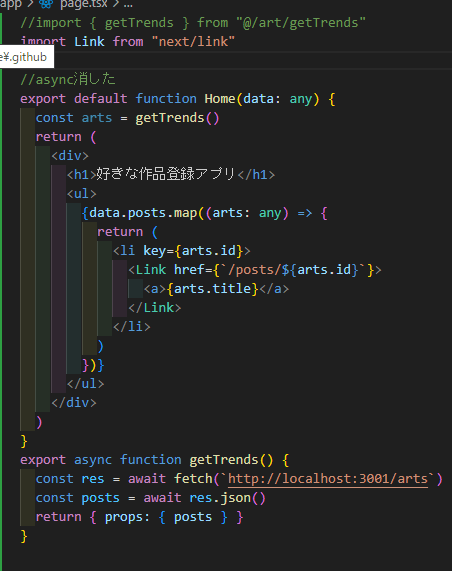Click the getTrends function declaration name
The width and height of the screenshot is (452, 571).
point(223,460)
